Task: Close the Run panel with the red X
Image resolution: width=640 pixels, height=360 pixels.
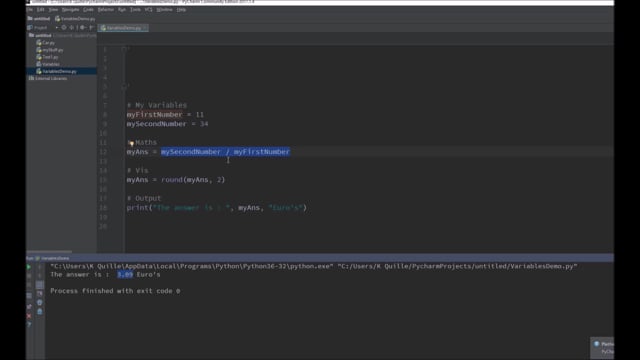Action: coord(29,316)
